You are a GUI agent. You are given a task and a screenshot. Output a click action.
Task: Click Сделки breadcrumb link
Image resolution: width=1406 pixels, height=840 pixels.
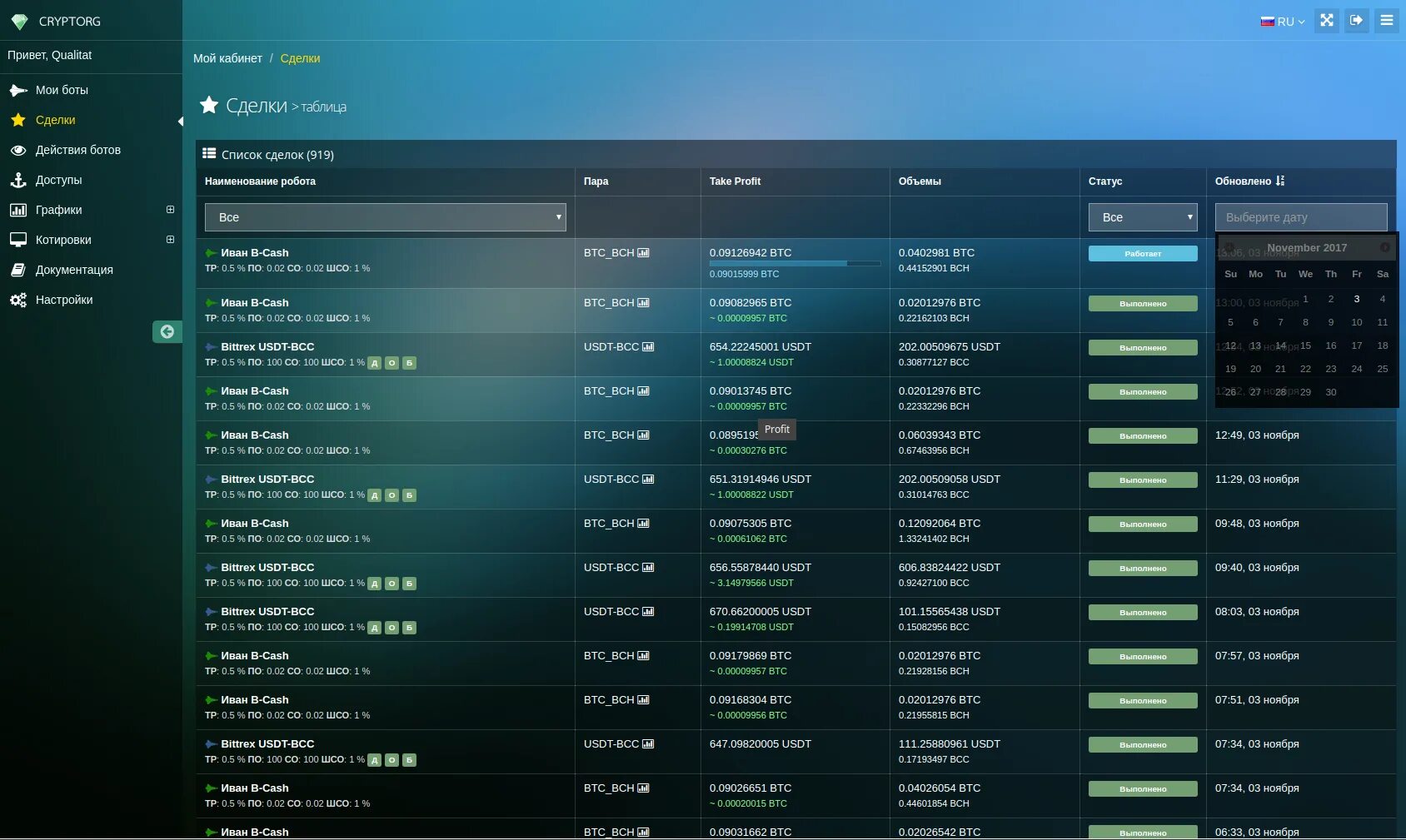point(300,58)
